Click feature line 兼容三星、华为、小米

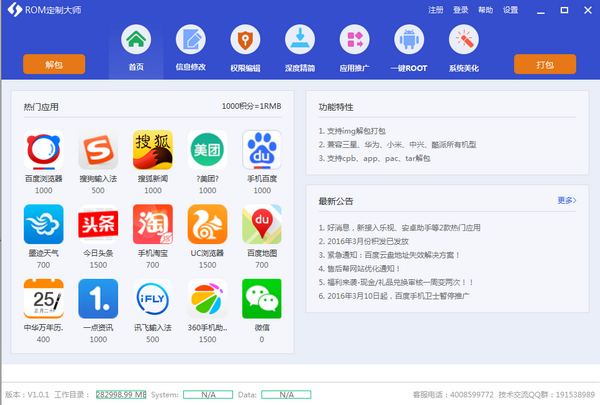[397, 144]
